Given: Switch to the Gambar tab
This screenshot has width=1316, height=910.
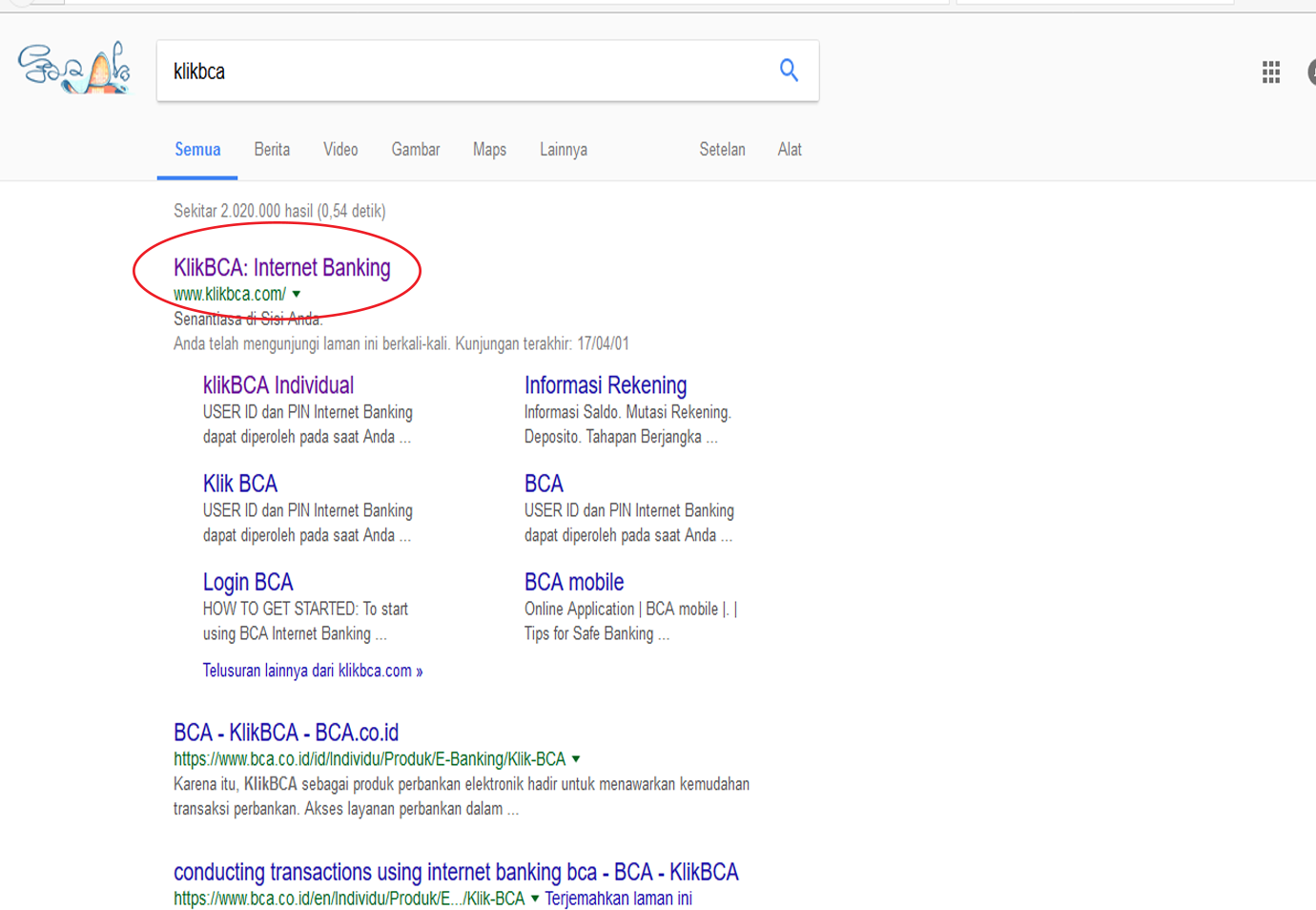Looking at the screenshot, I should pyautogui.click(x=416, y=150).
